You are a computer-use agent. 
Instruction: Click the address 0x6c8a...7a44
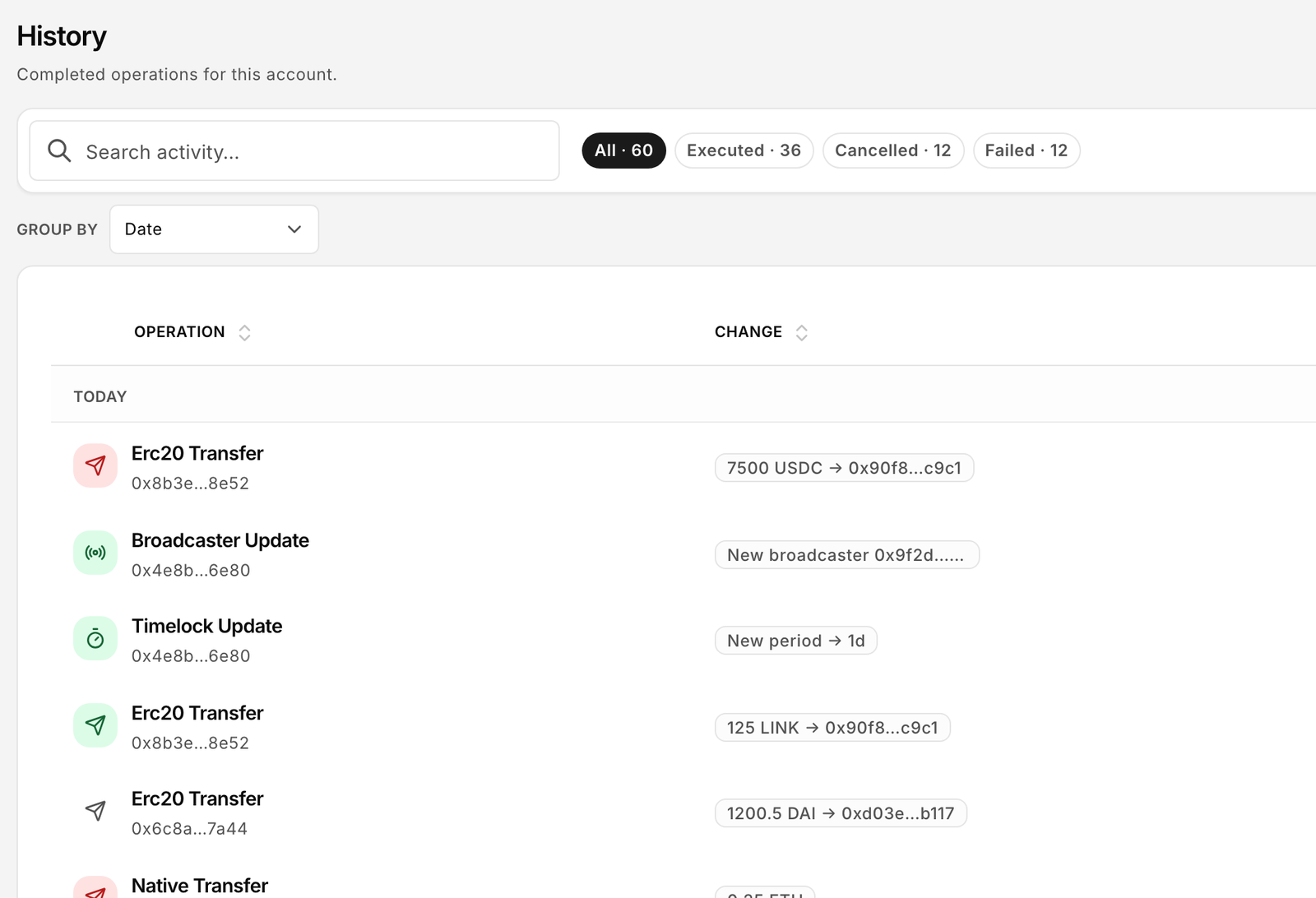[189, 828]
